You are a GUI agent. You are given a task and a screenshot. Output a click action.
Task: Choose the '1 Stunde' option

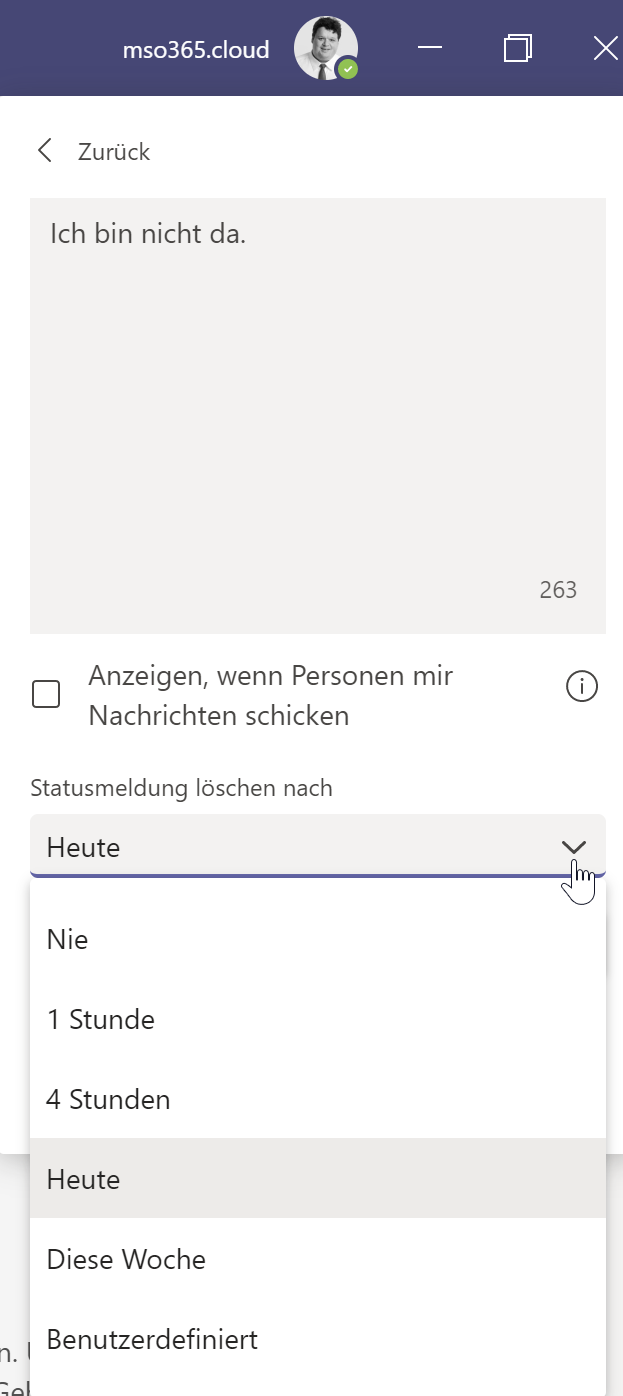100,1020
